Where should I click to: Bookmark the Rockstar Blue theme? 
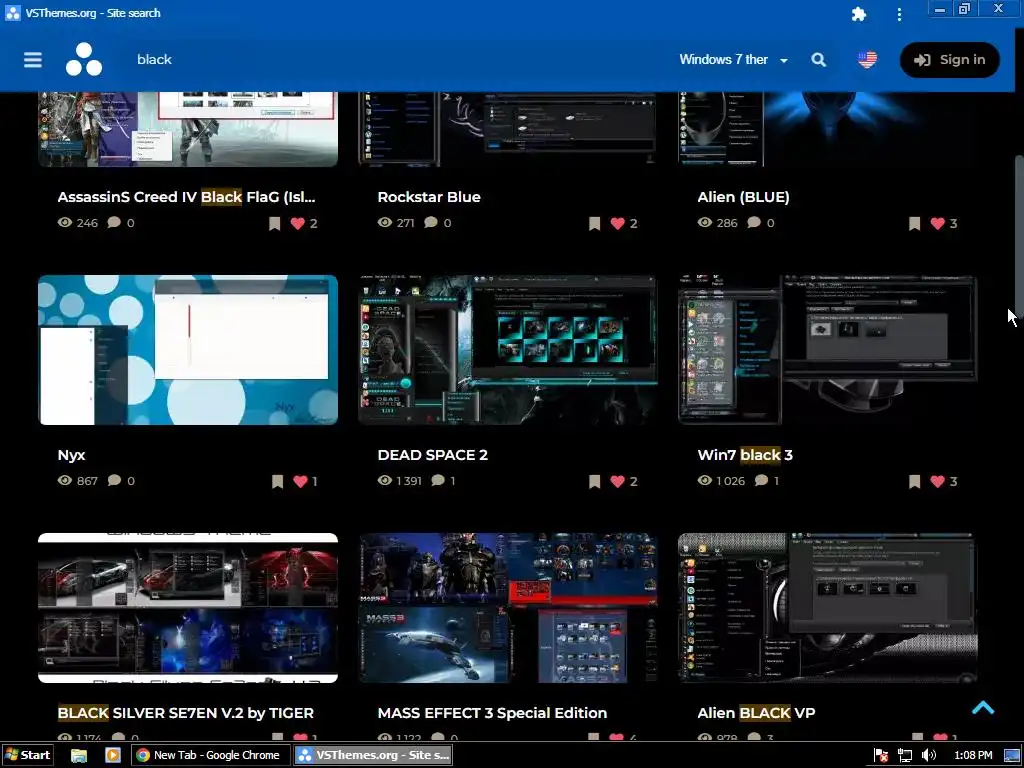tap(594, 223)
